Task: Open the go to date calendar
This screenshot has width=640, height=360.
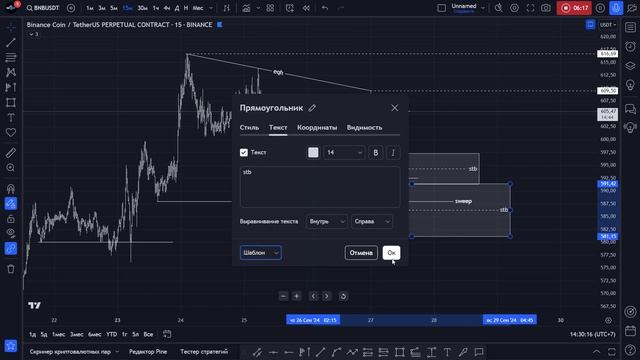Action: click(x=167, y=334)
